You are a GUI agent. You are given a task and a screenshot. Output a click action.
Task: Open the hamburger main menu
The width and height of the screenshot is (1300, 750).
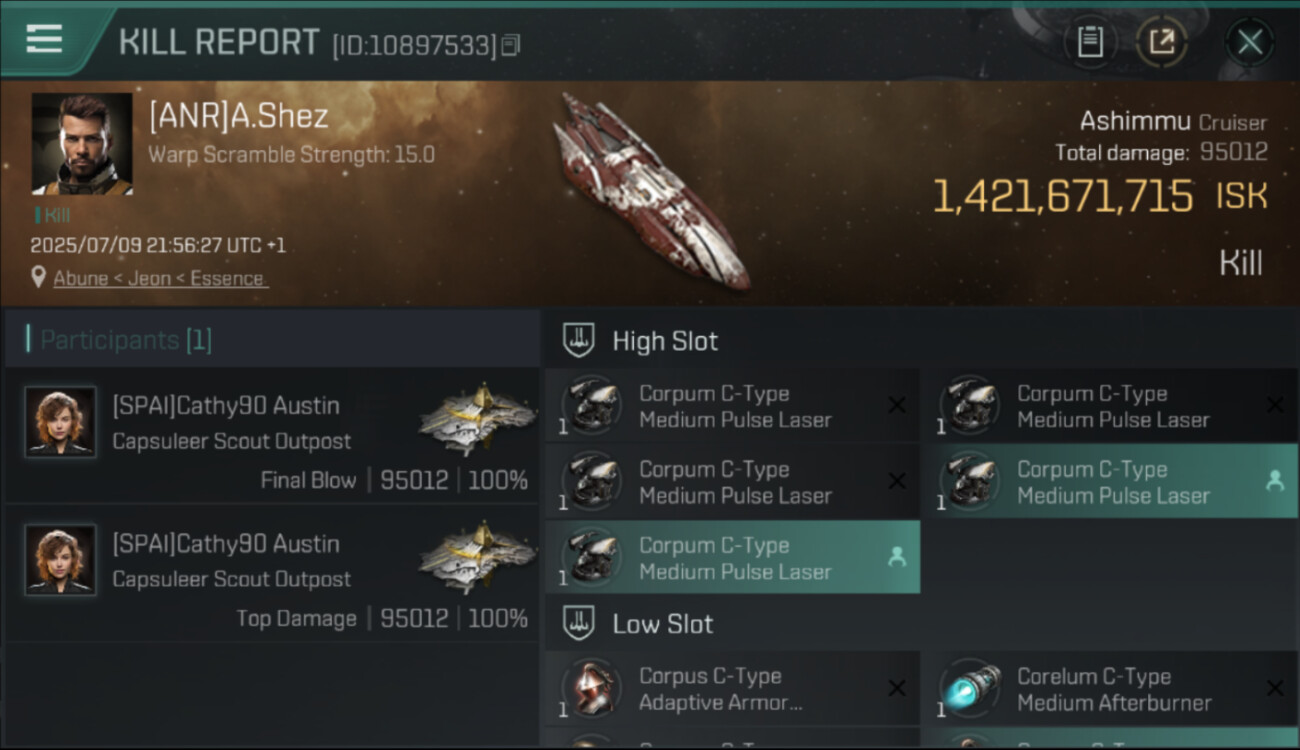coord(45,40)
